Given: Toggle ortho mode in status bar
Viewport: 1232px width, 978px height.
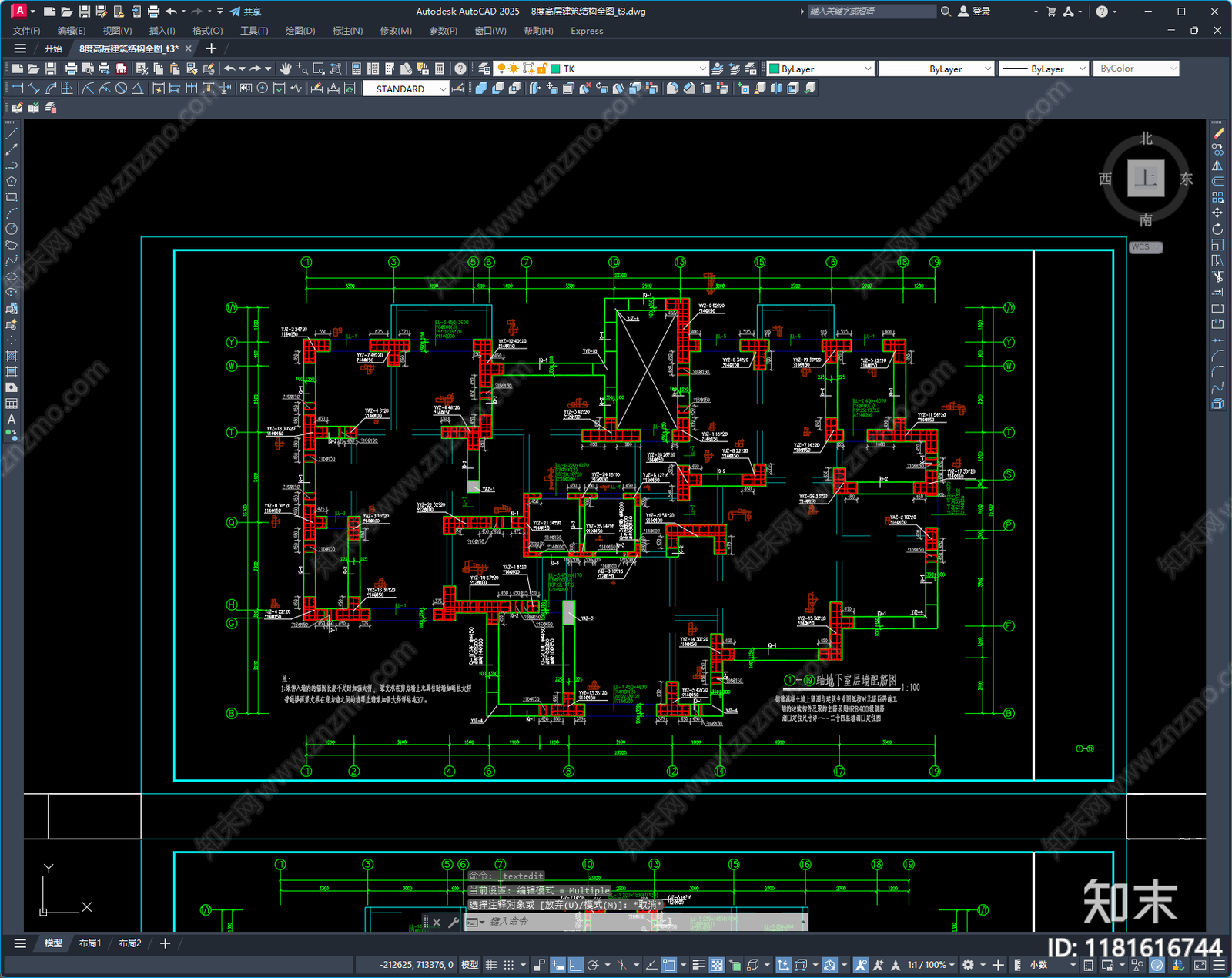Looking at the screenshot, I should pyautogui.click(x=575, y=965).
